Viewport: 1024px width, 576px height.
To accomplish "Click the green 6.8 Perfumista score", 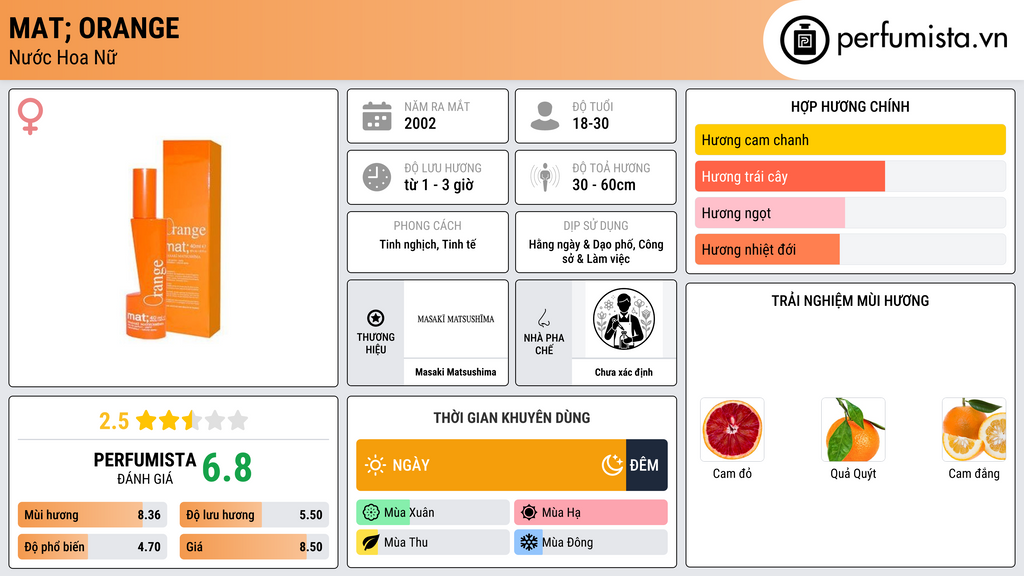I will tap(227, 468).
